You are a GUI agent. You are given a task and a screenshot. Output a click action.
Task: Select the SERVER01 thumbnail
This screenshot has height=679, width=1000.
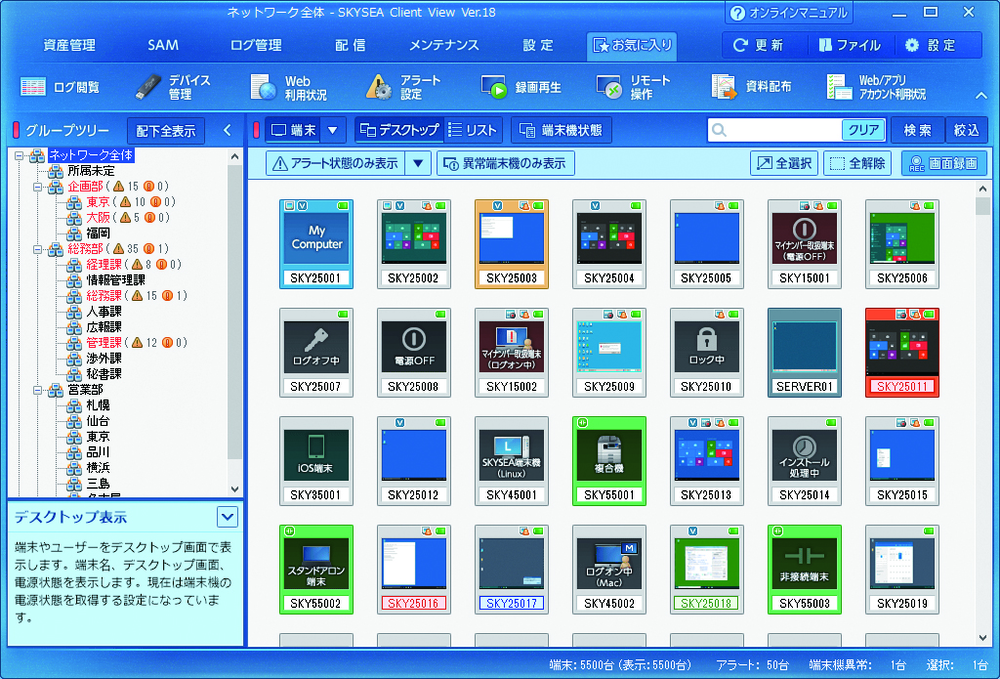click(804, 353)
